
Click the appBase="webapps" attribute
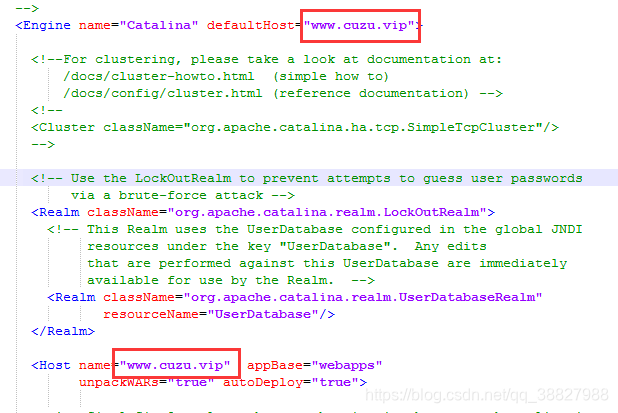[315, 365]
